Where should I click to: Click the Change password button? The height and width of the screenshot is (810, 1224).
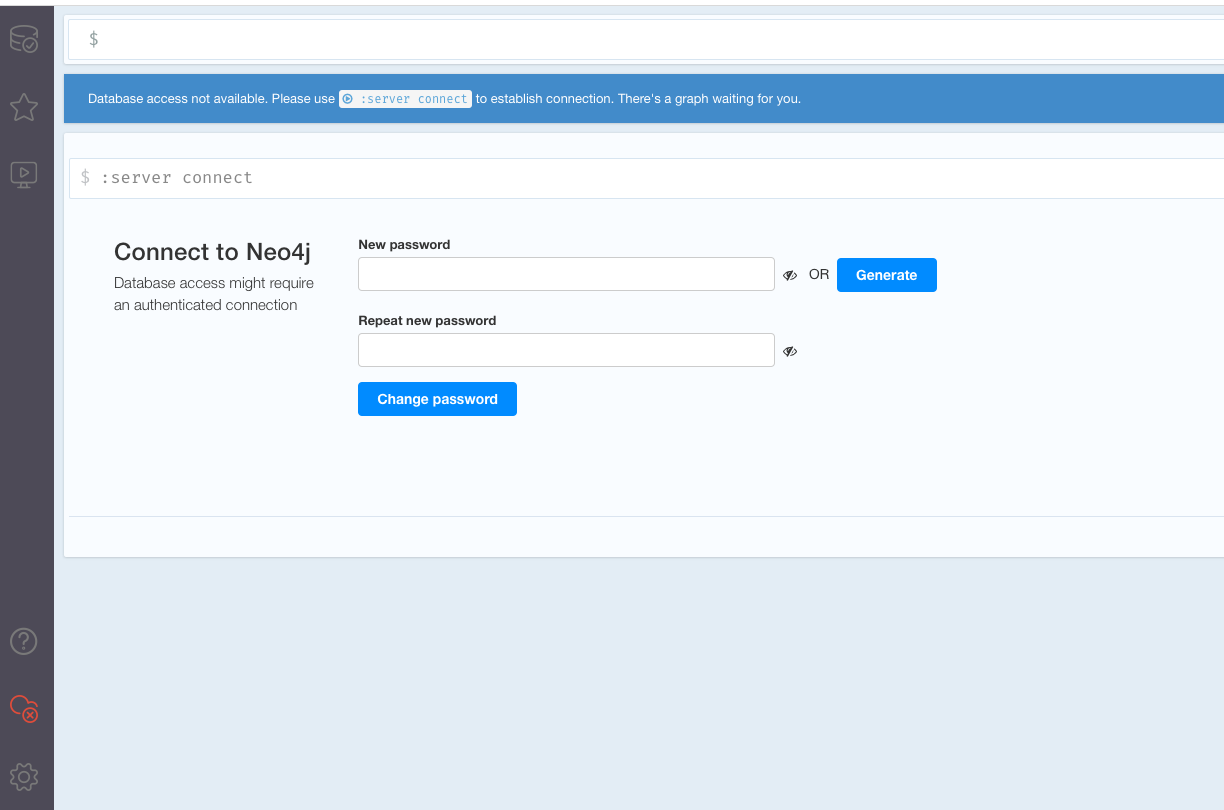point(437,399)
